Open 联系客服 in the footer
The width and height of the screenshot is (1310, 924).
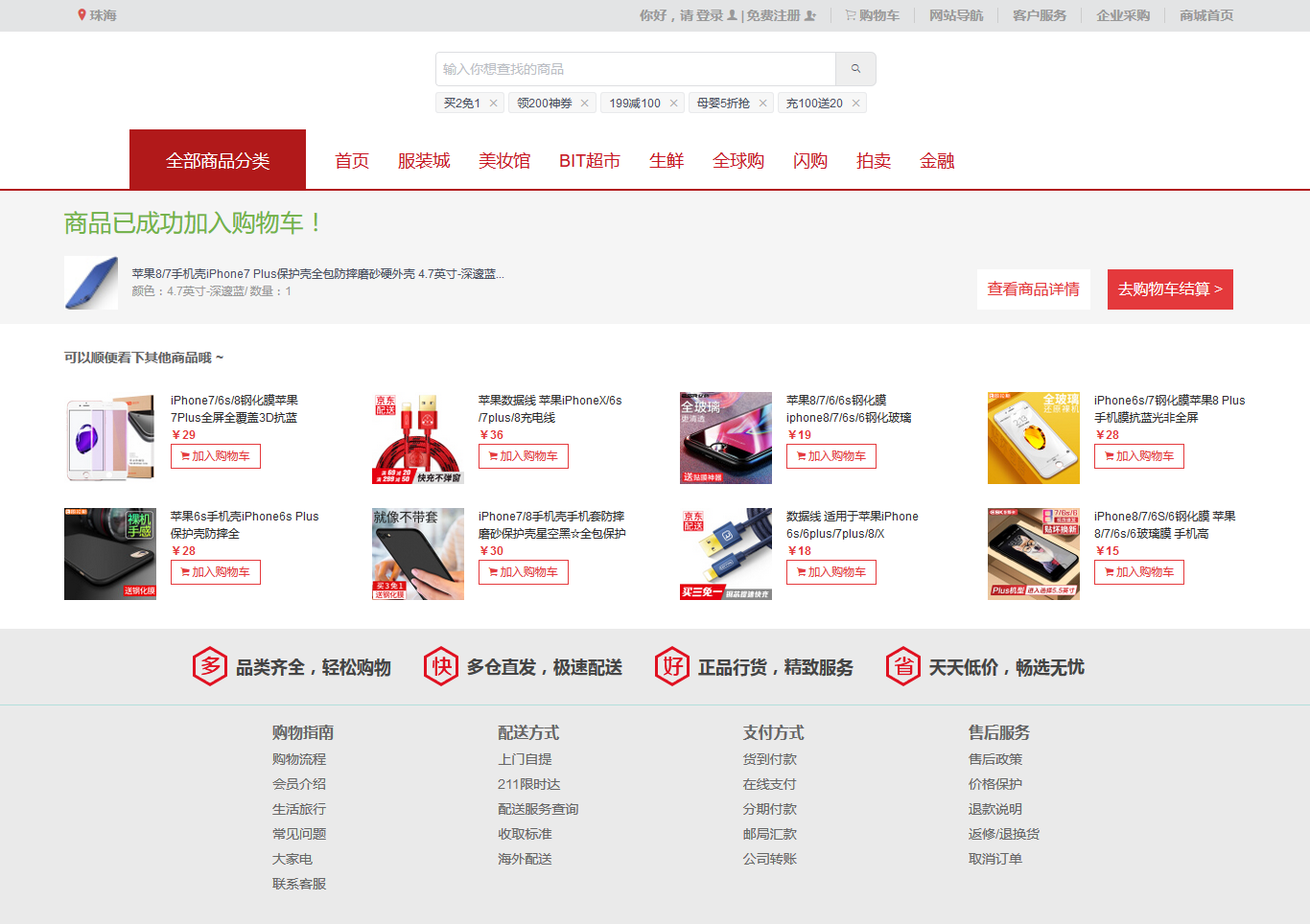coord(299,884)
